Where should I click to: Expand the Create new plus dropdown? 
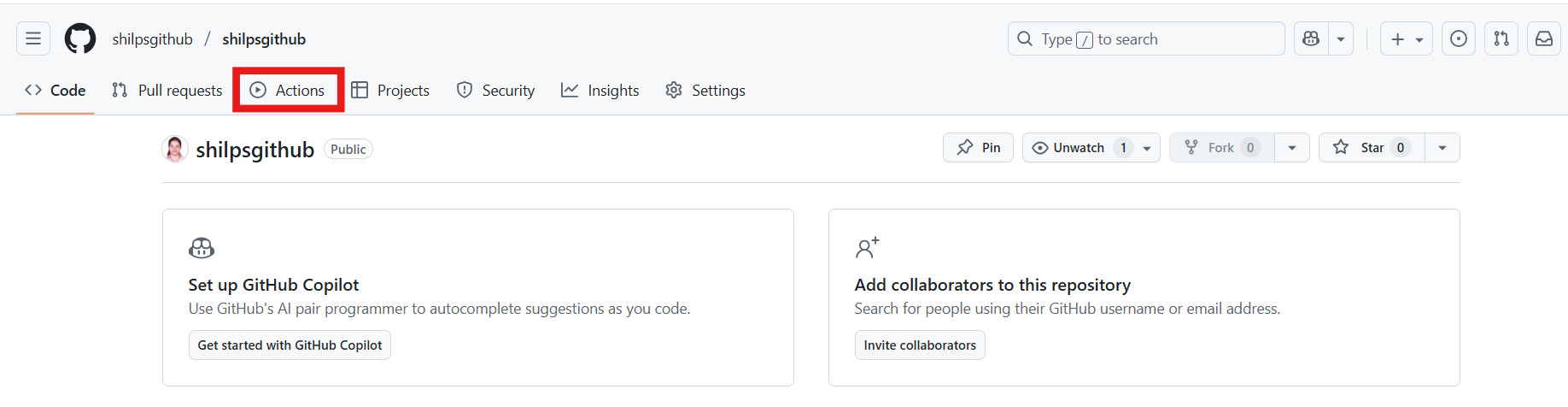tap(1406, 39)
